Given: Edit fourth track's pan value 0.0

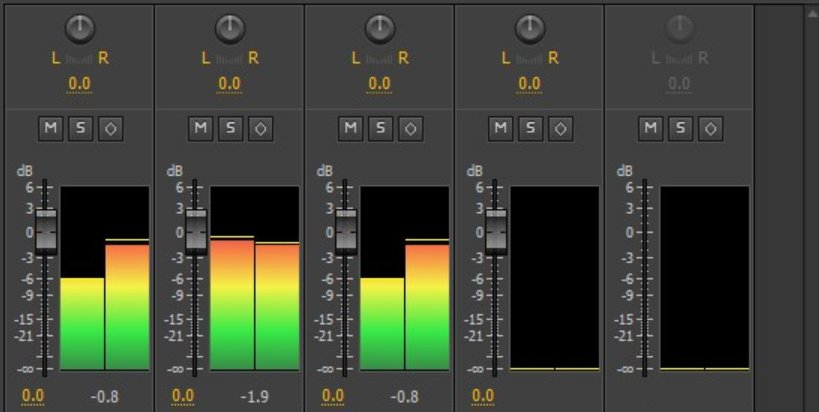Looking at the screenshot, I should [529, 84].
